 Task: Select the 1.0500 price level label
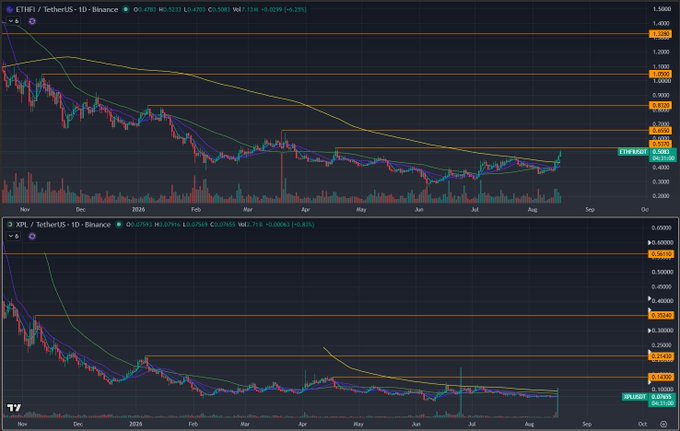click(660, 74)
